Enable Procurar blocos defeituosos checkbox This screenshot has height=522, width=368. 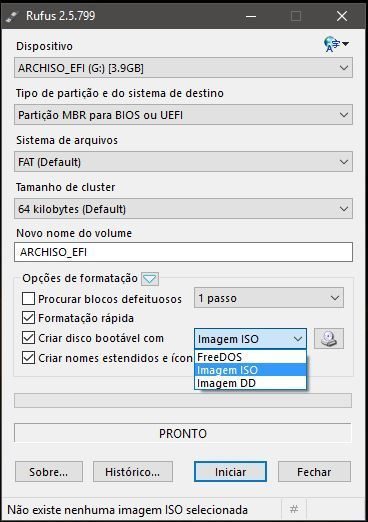(x=28, y=299)
